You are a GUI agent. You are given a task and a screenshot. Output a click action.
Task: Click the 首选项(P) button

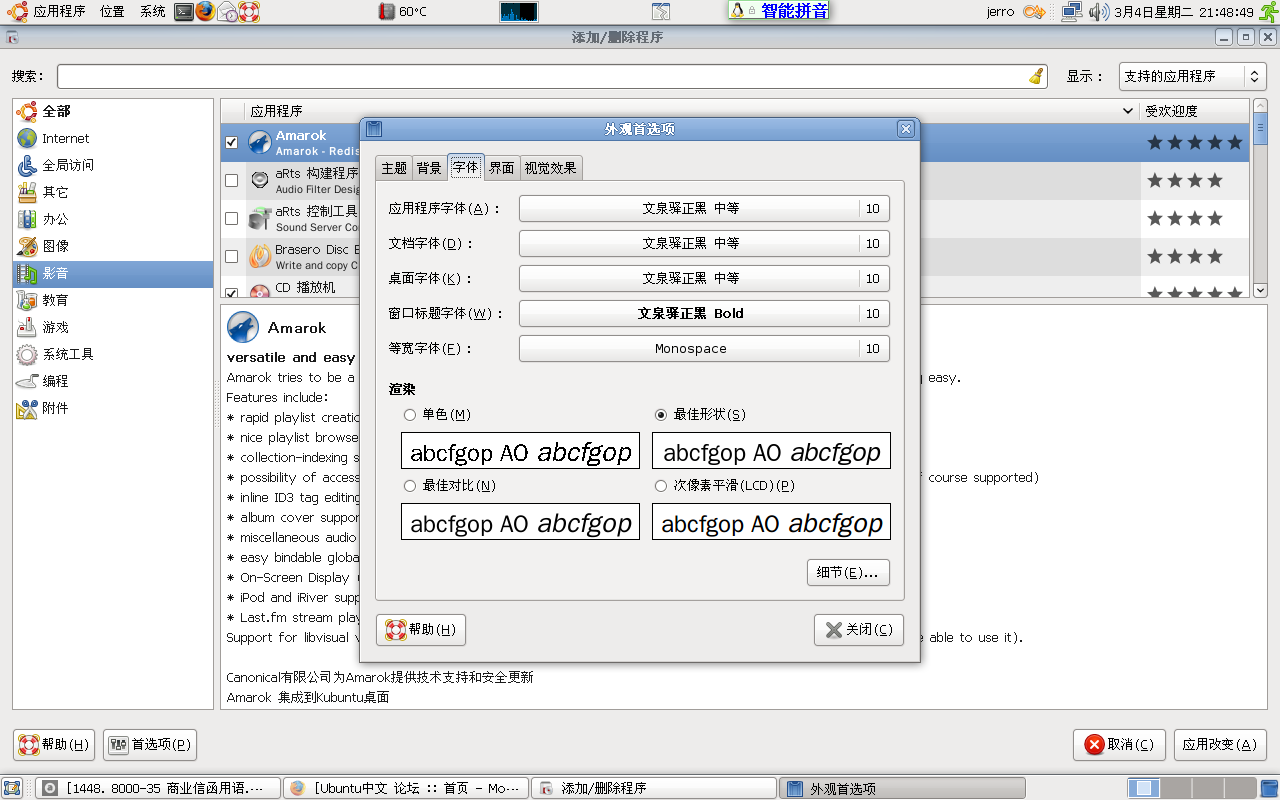point(150,744)
